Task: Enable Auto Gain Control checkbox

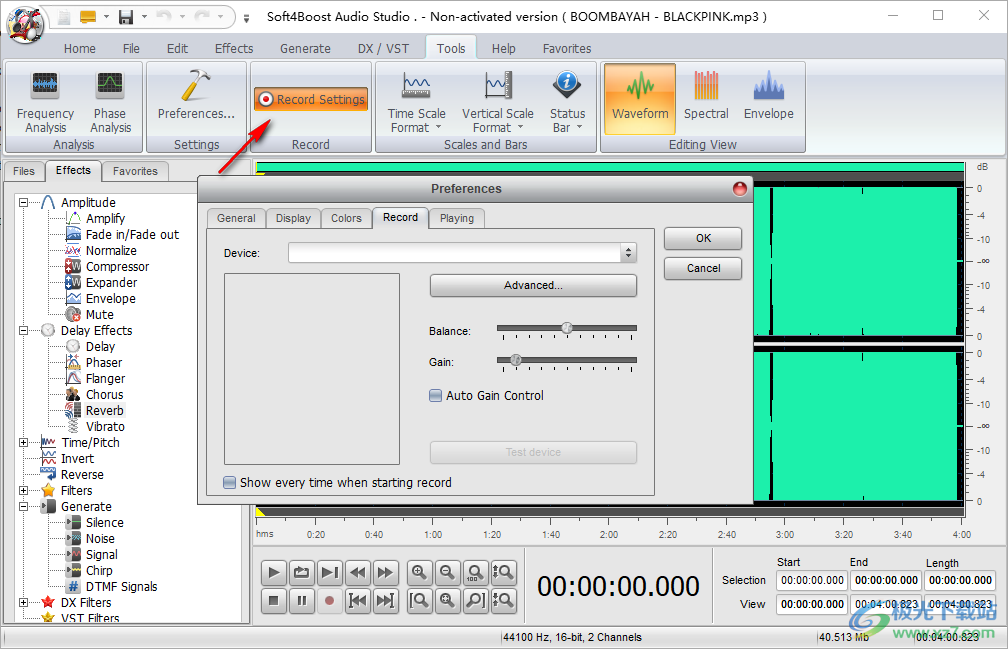Action: tap(436, 396)
